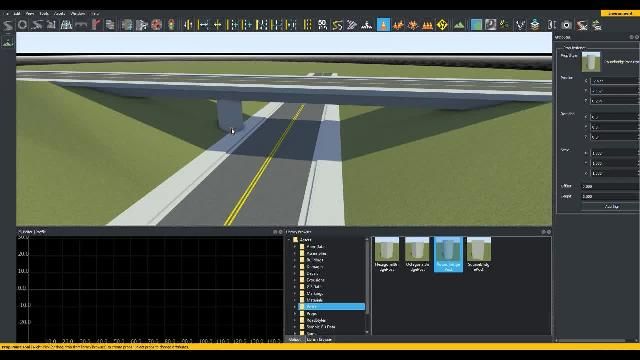Select the round red sign tool icon

click(x=156, y=25)
